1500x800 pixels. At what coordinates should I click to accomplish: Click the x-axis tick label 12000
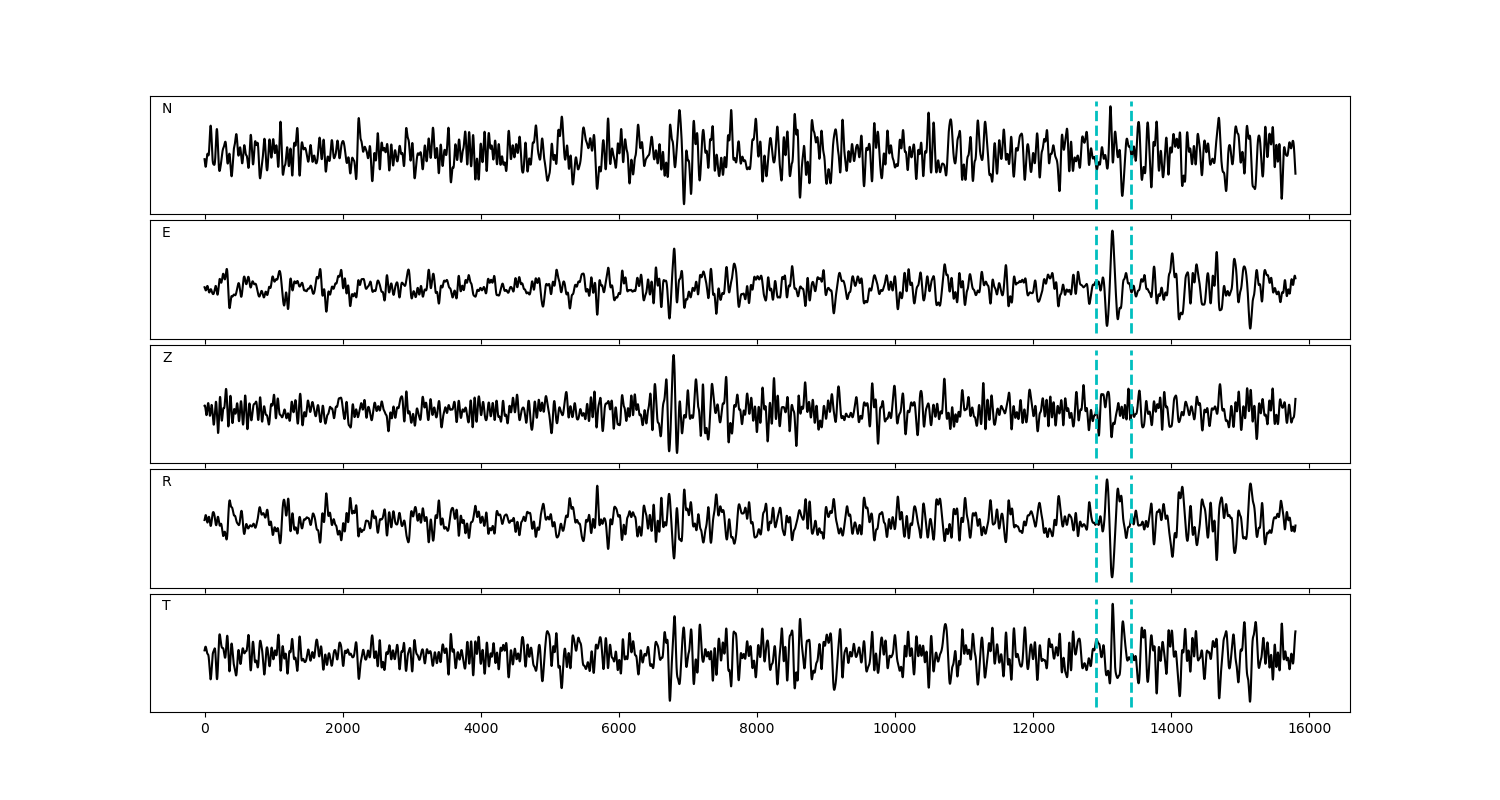pos(1033,730)
